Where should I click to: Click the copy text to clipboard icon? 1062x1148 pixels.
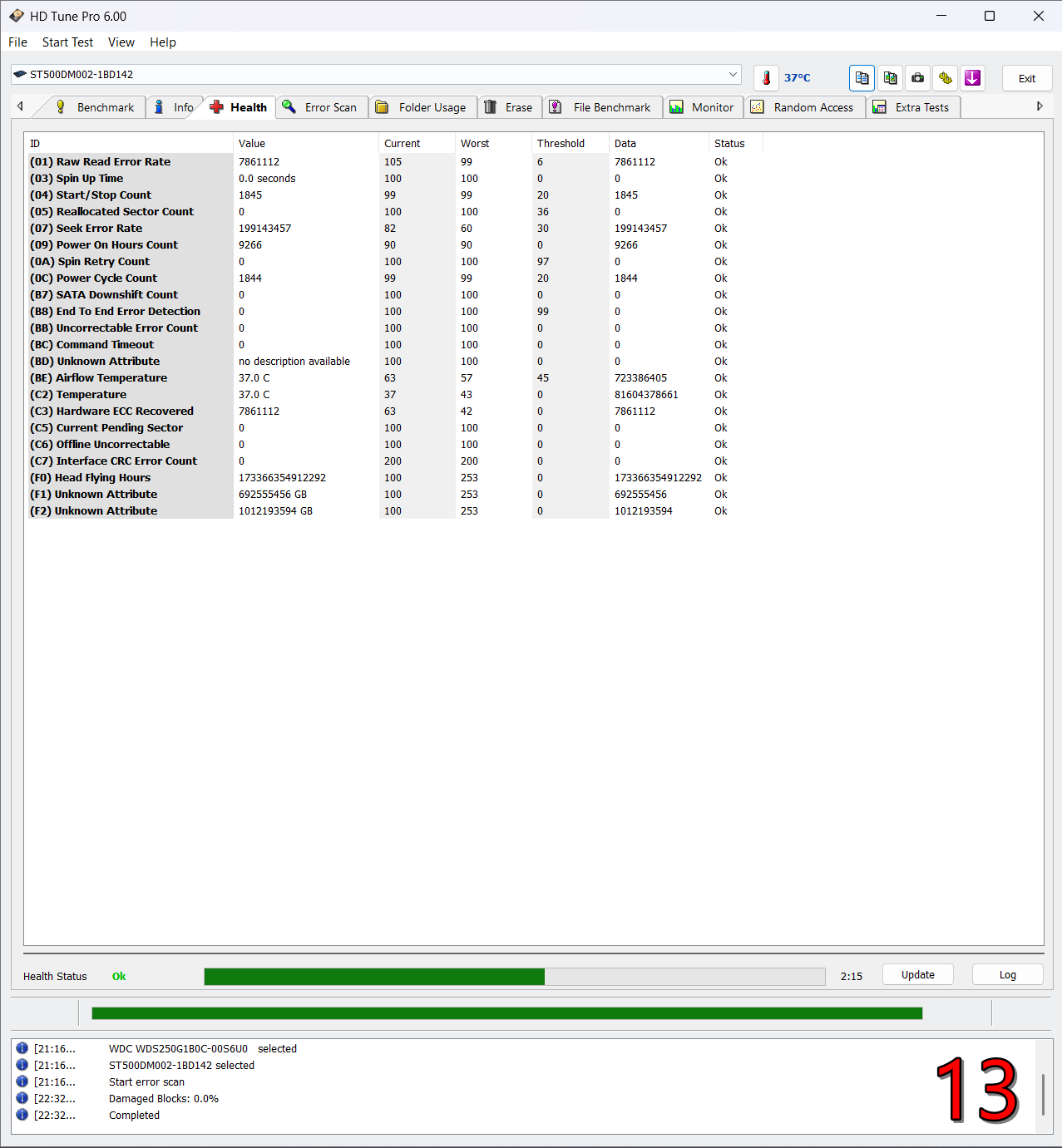(x=862, y=78)
